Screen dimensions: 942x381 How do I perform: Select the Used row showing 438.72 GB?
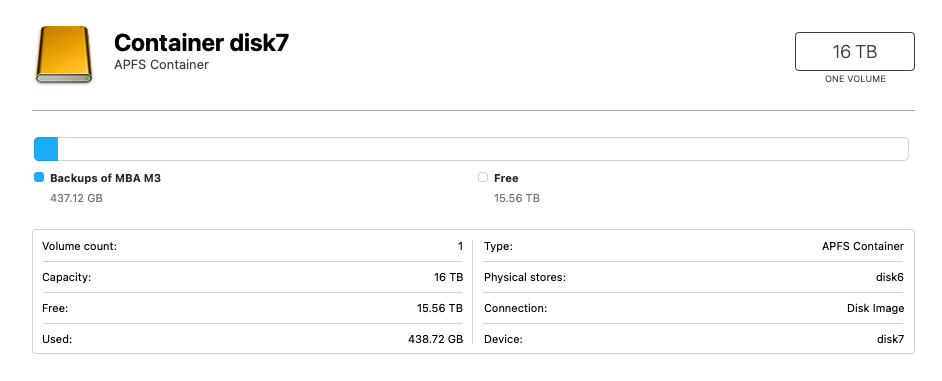pyautogui.click(x=252, y=339)
